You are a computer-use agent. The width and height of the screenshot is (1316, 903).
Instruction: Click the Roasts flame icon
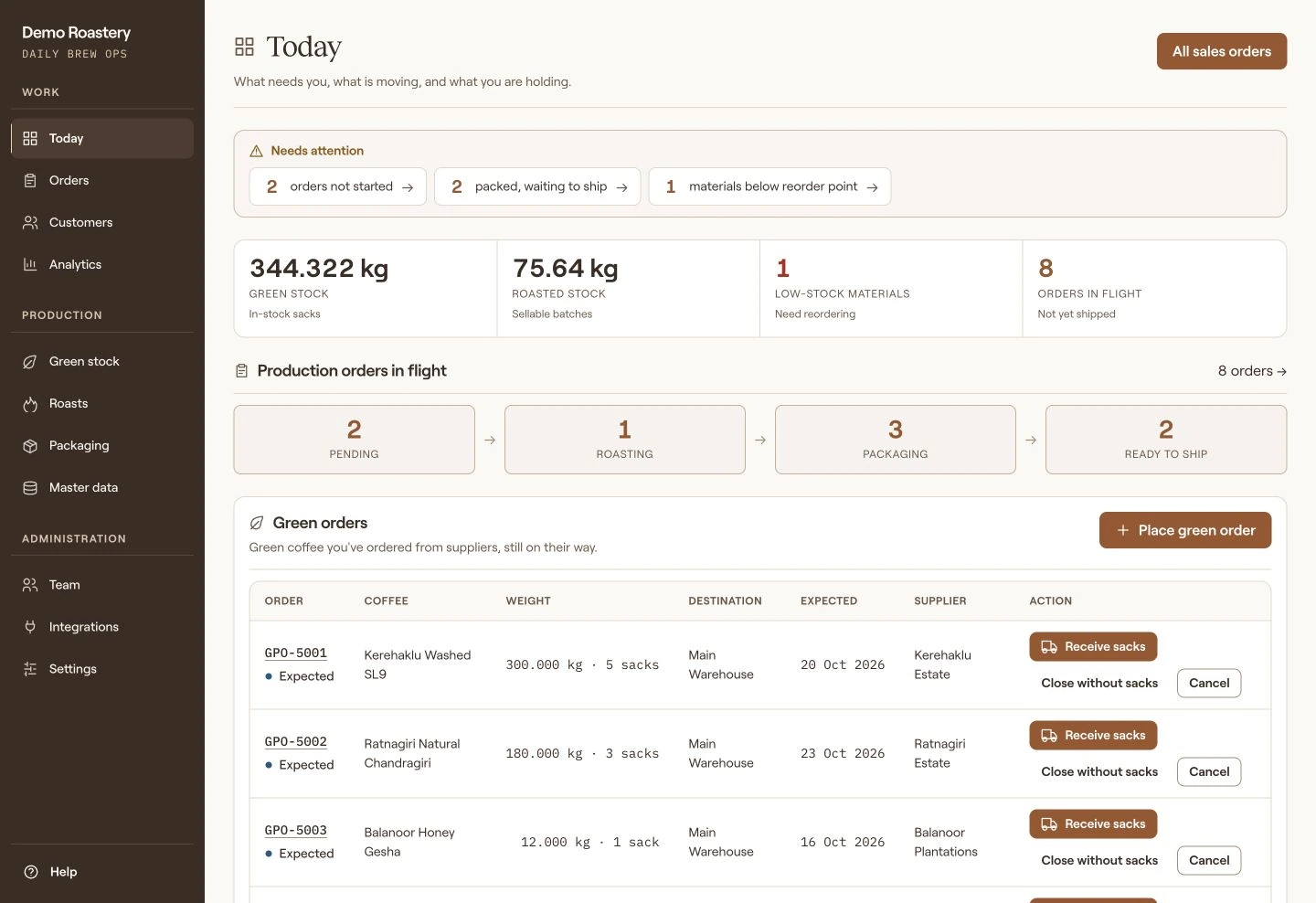click(30, 404)
